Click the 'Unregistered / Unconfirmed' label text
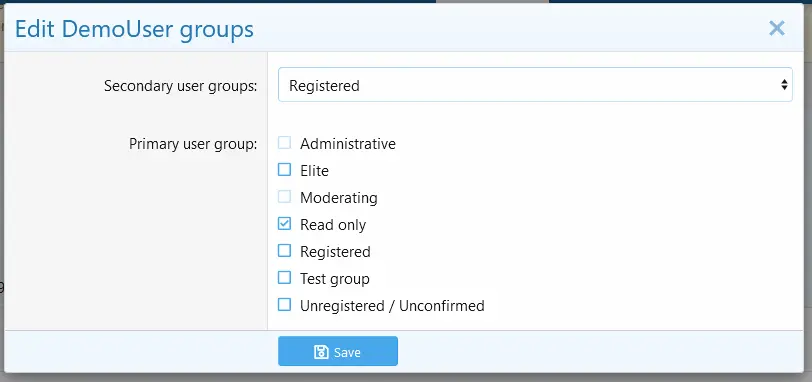 392,306
